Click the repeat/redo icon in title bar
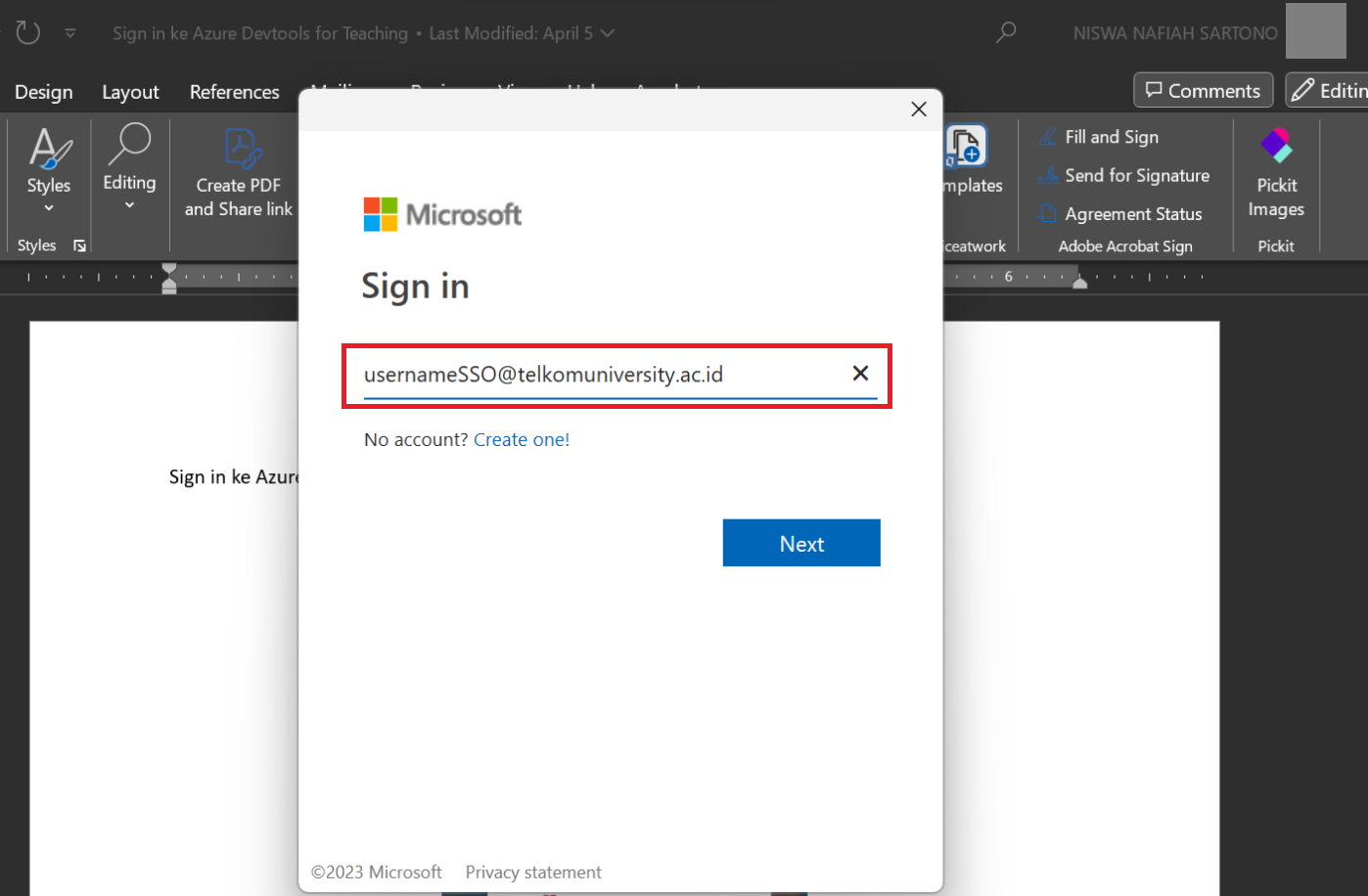1368x896 pixels. click(x=28, y=32)
